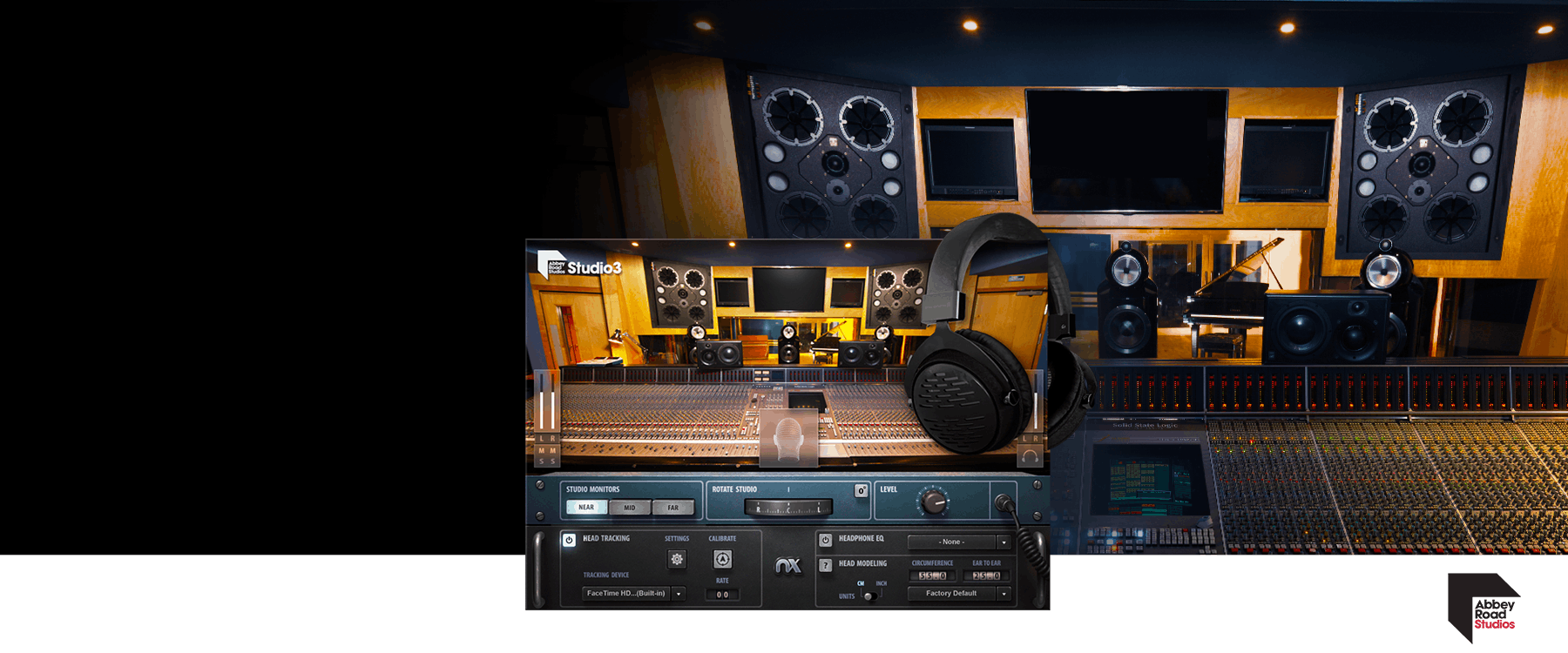Click the Abbey Road Studios logo at bottom right
This screenshot has width=1568, height=653.
point(1484,608)
